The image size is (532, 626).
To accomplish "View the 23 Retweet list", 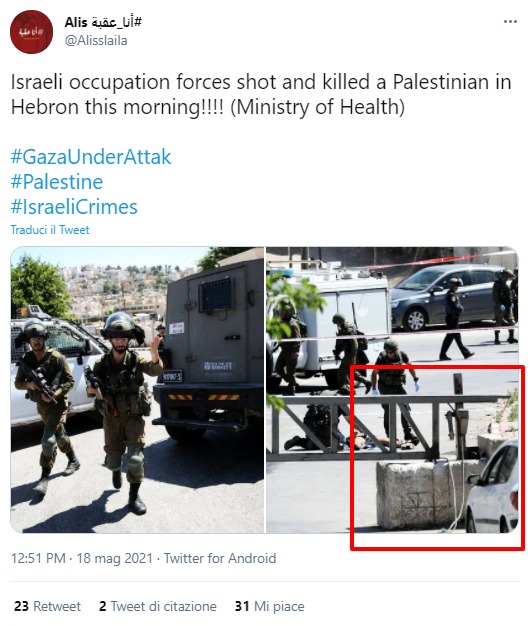I will [x=47, y=606].
